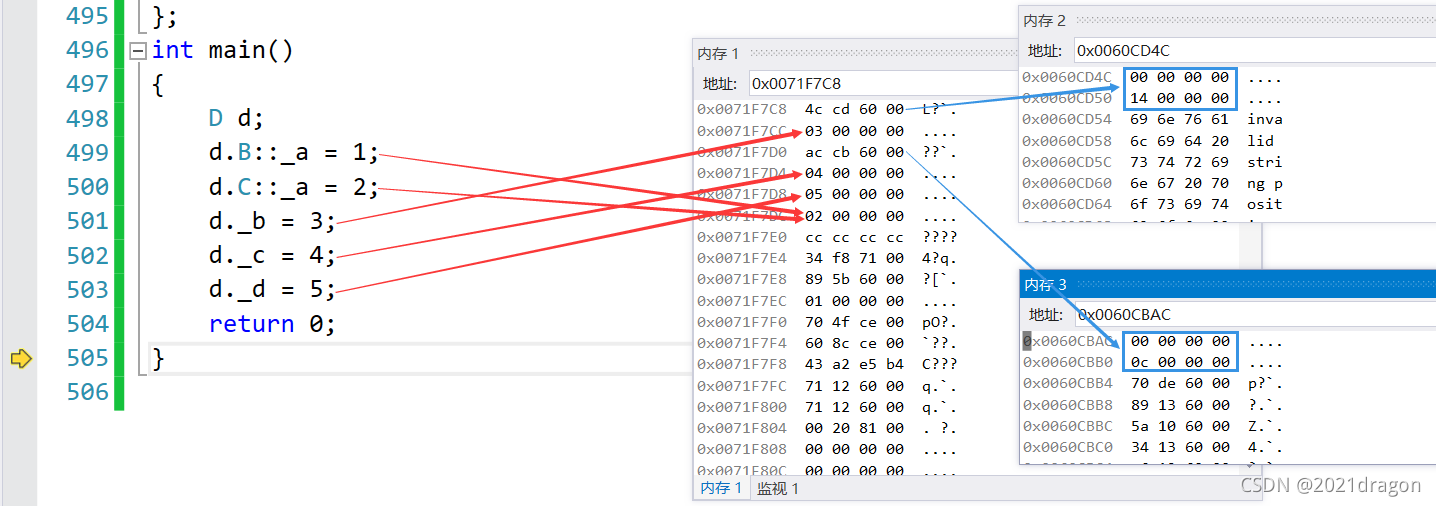
Task: Activate the 内存 3 window title bar
Action: click(1228, 285)
